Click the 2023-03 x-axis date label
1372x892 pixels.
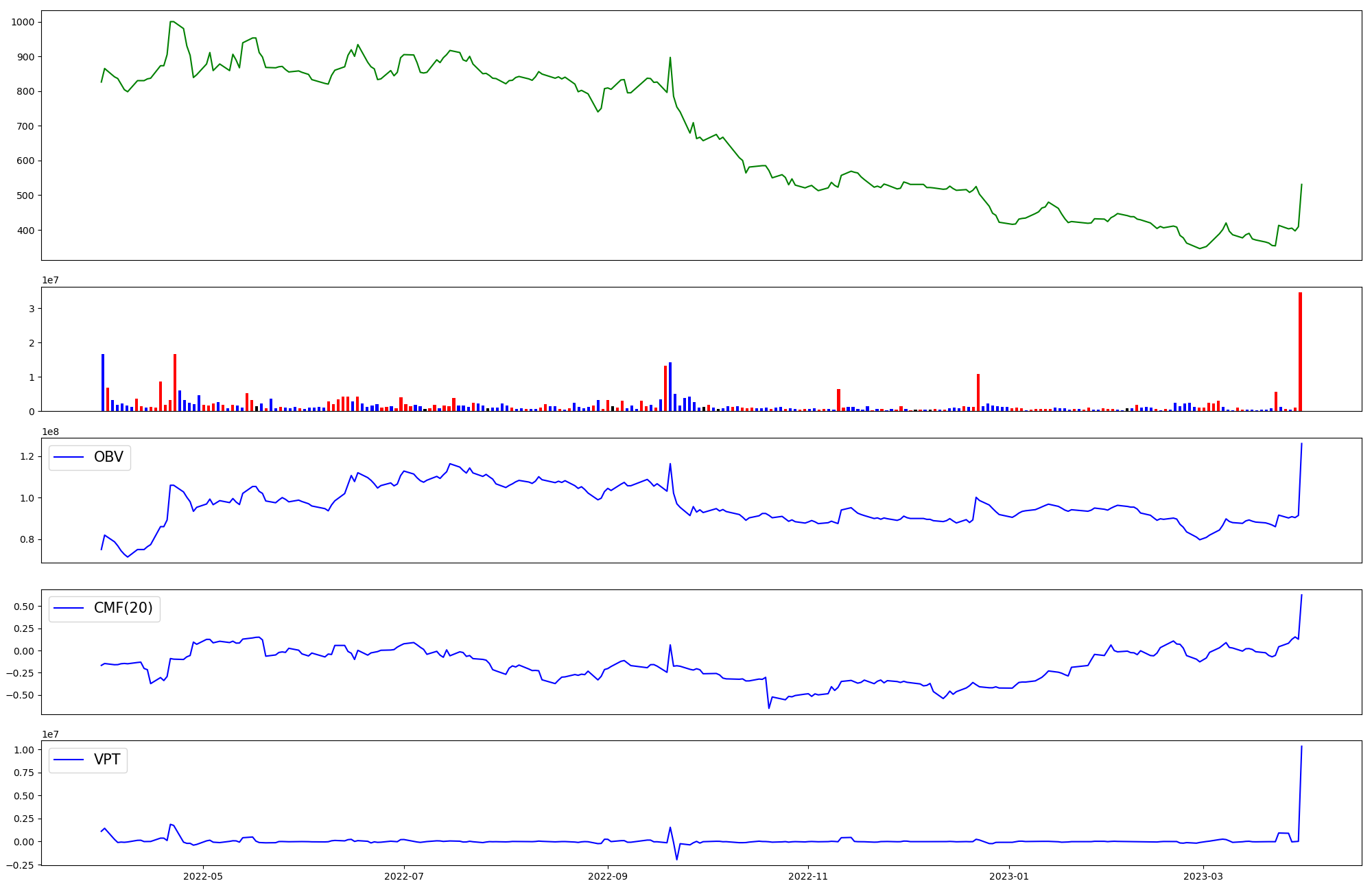pyautogui.click(x=1203, y=876)
